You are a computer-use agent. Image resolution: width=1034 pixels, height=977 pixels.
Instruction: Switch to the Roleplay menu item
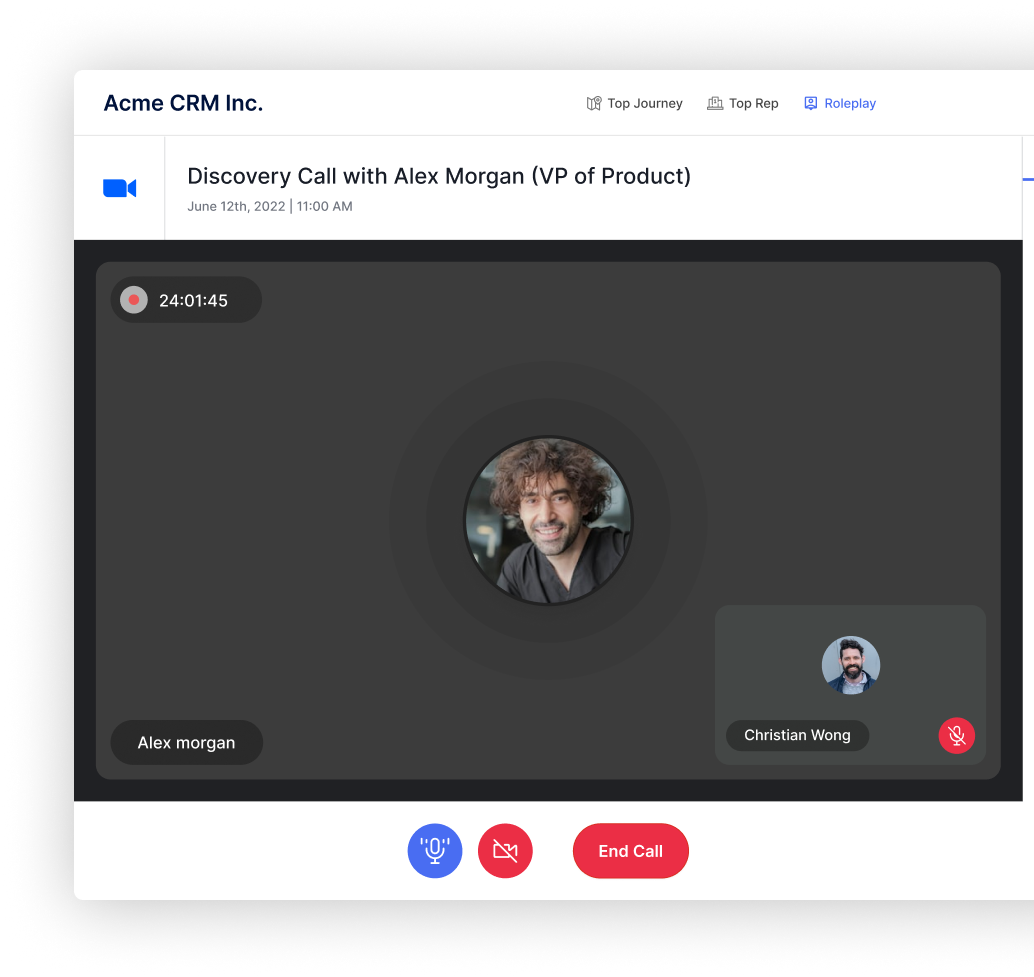[x=839, y=104]
